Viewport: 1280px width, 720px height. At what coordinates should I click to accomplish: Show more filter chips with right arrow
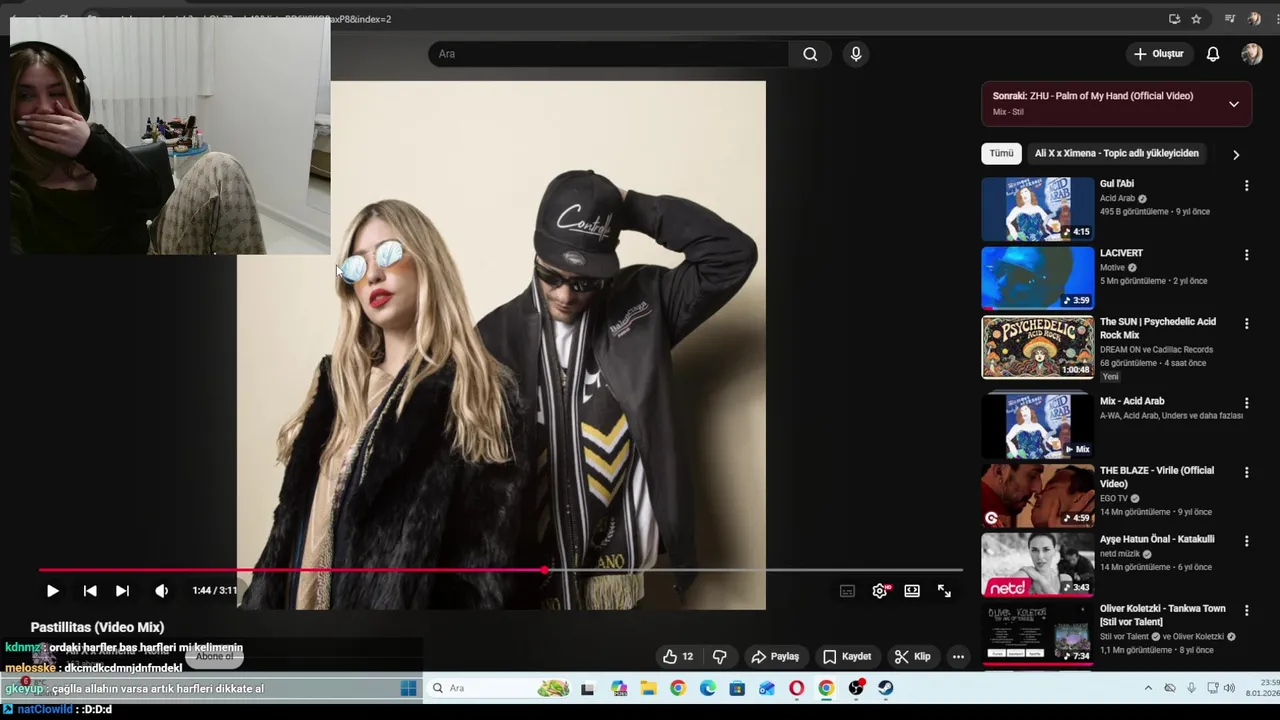(x=1236, y=154)
